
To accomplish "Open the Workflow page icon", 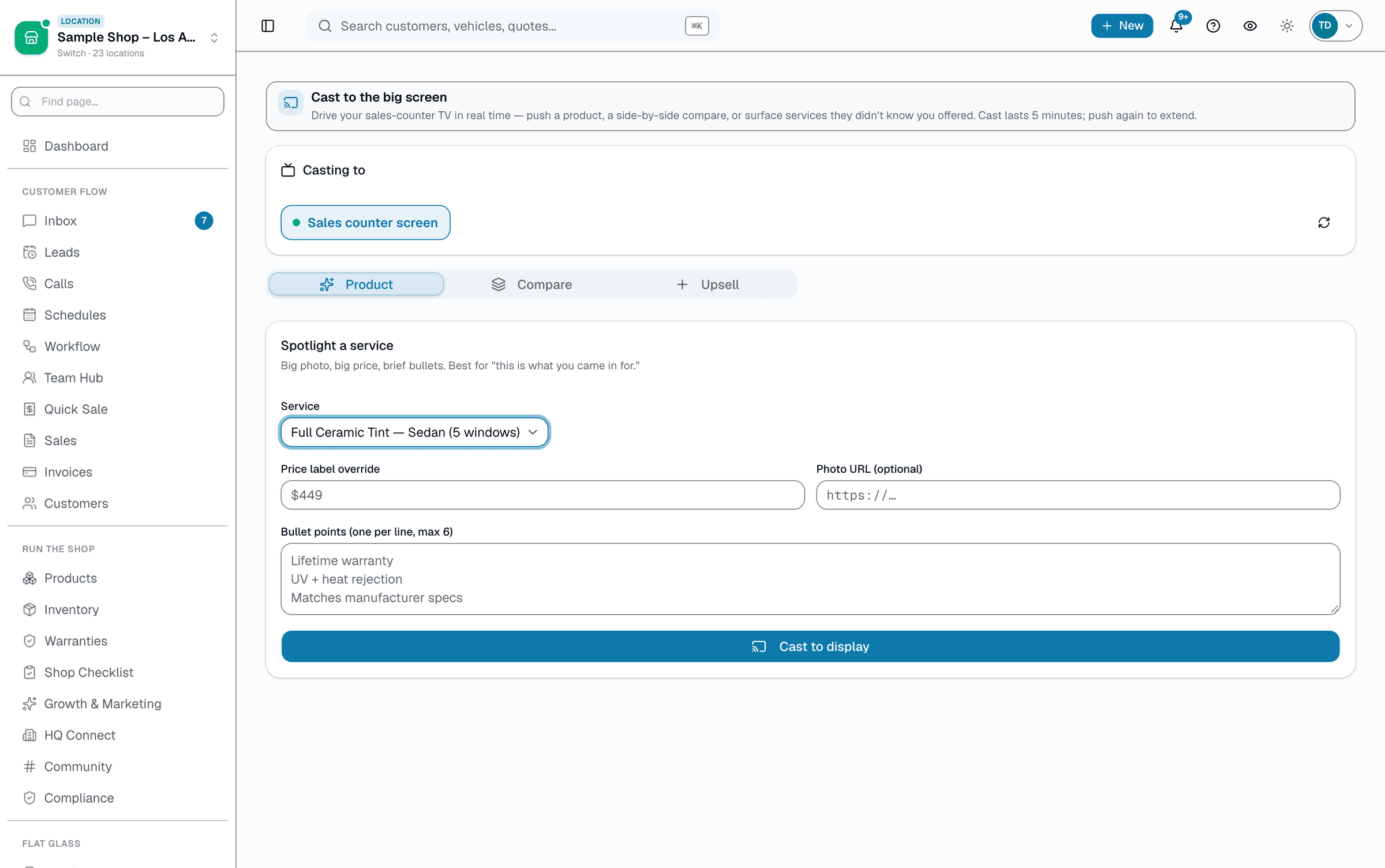I will click(29, 346).
